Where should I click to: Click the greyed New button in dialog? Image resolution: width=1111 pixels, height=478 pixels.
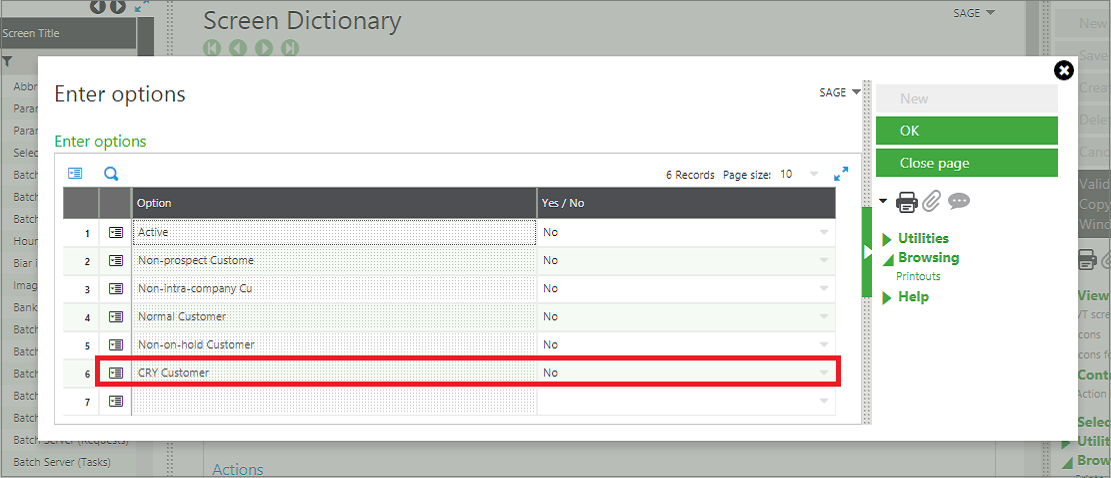(x=966, y=98)
